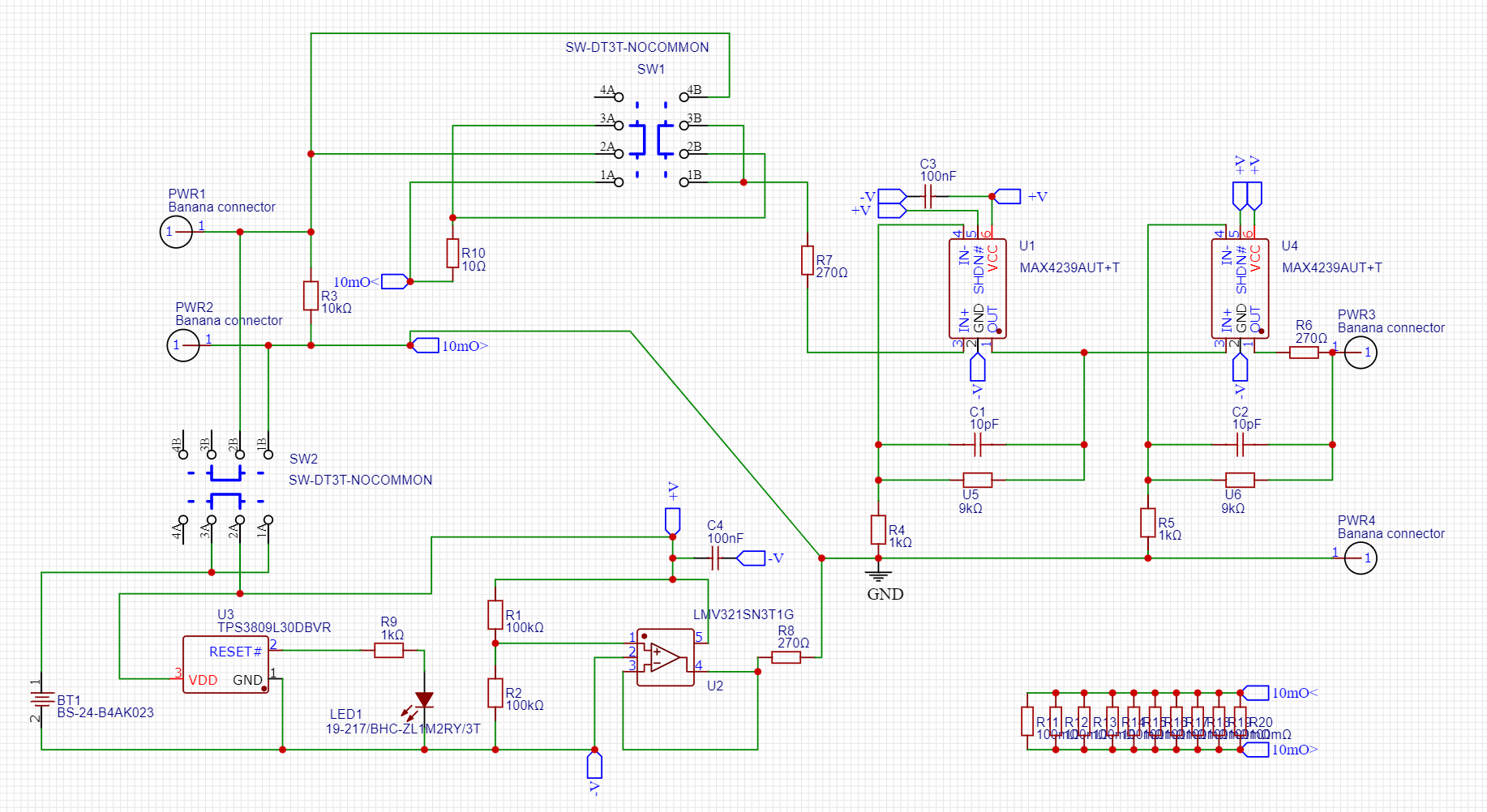Viewport: 1487px width, 812px height.
Task: Select the PWR3 designator text
Action: tap(1356, 315)
